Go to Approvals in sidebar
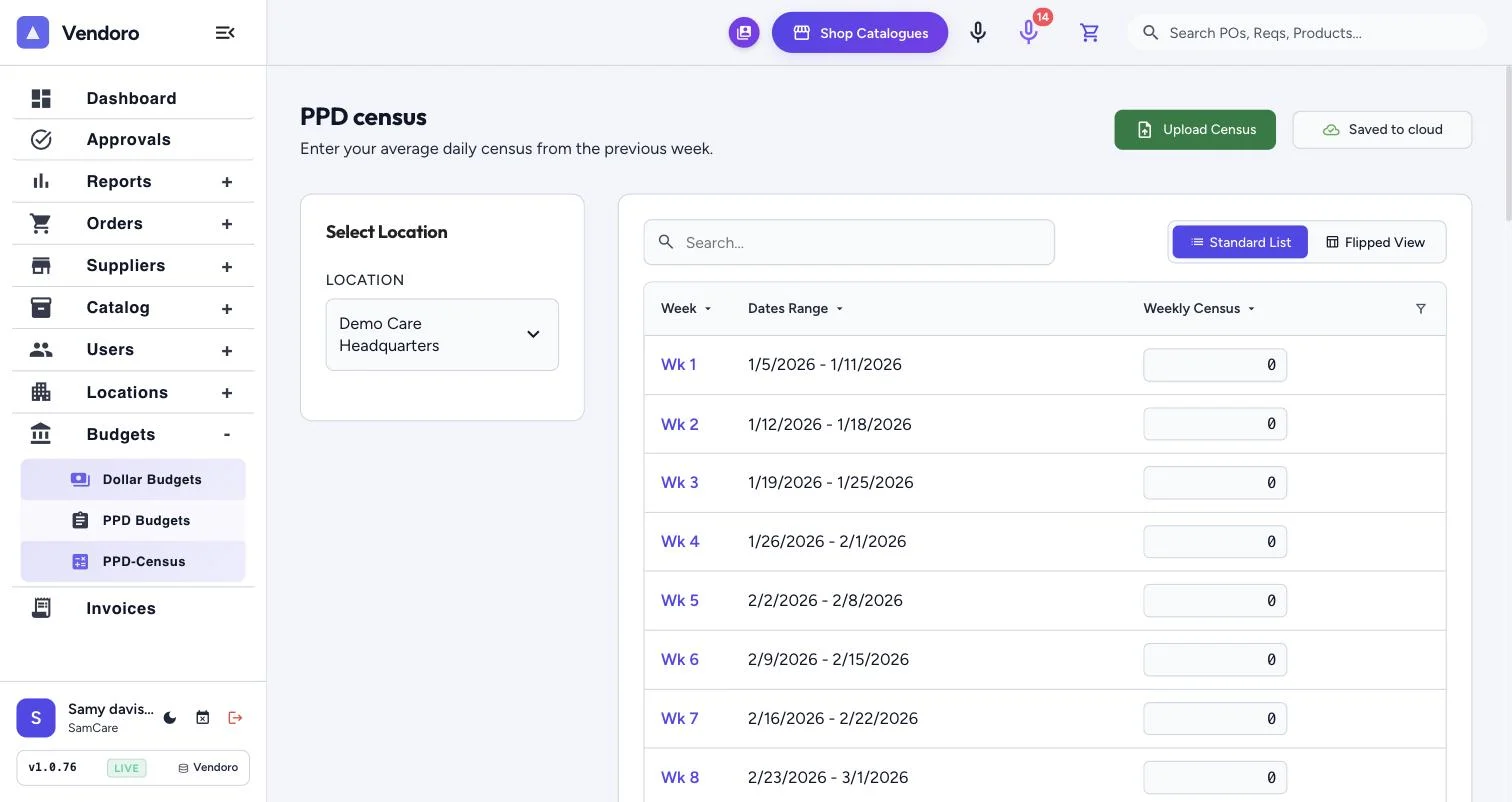Screen dimensions: 1512x802 click(x=133, y=140)
